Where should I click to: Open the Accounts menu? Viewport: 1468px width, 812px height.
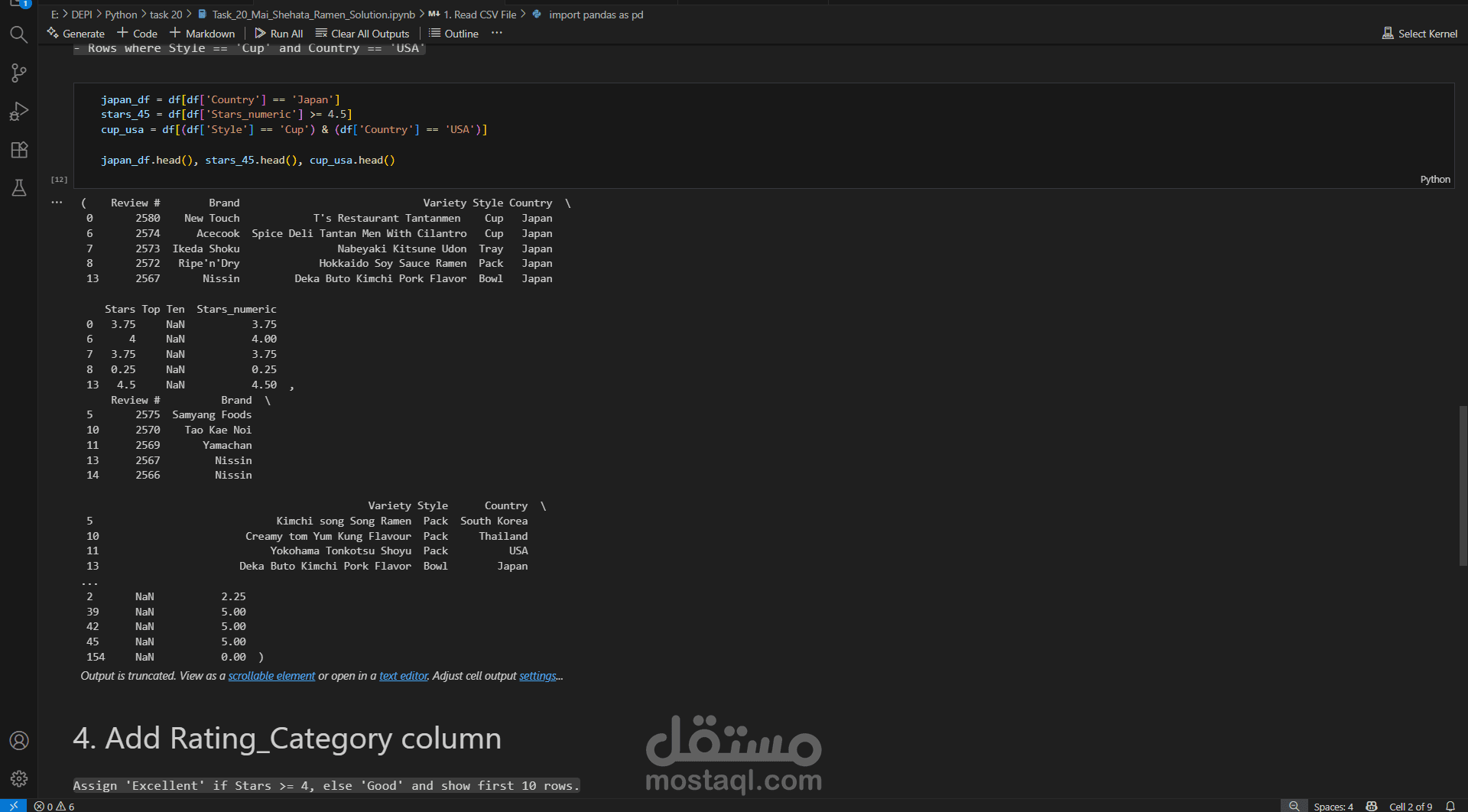(19, 740)
